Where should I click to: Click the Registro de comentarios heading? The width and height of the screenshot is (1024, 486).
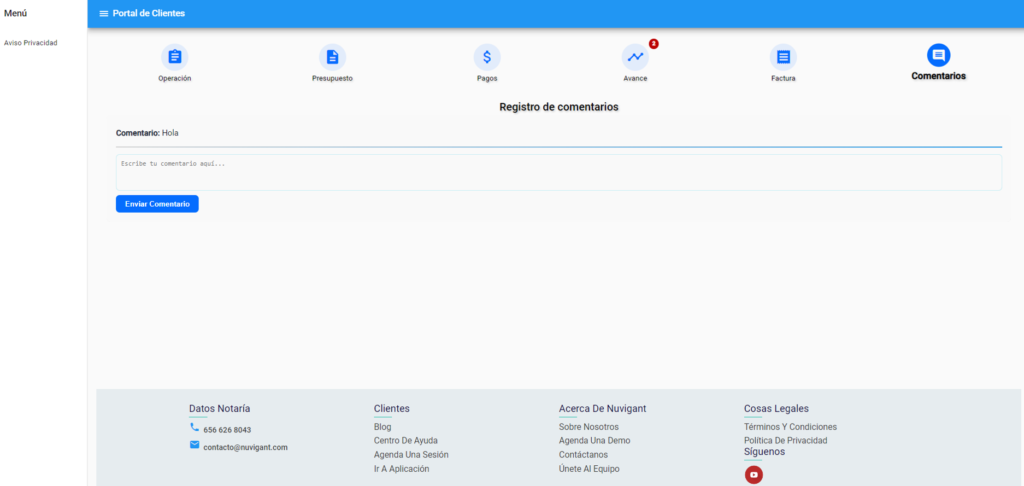(x=559, y=106)
